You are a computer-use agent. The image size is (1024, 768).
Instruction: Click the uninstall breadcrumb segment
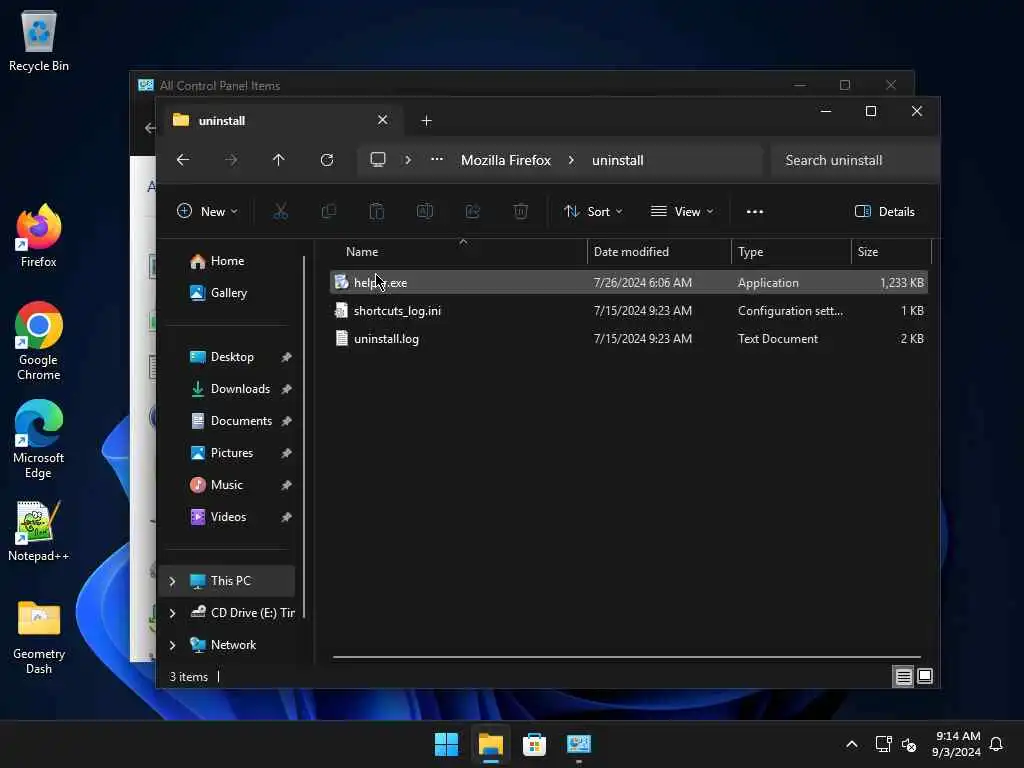click(618, 160)
